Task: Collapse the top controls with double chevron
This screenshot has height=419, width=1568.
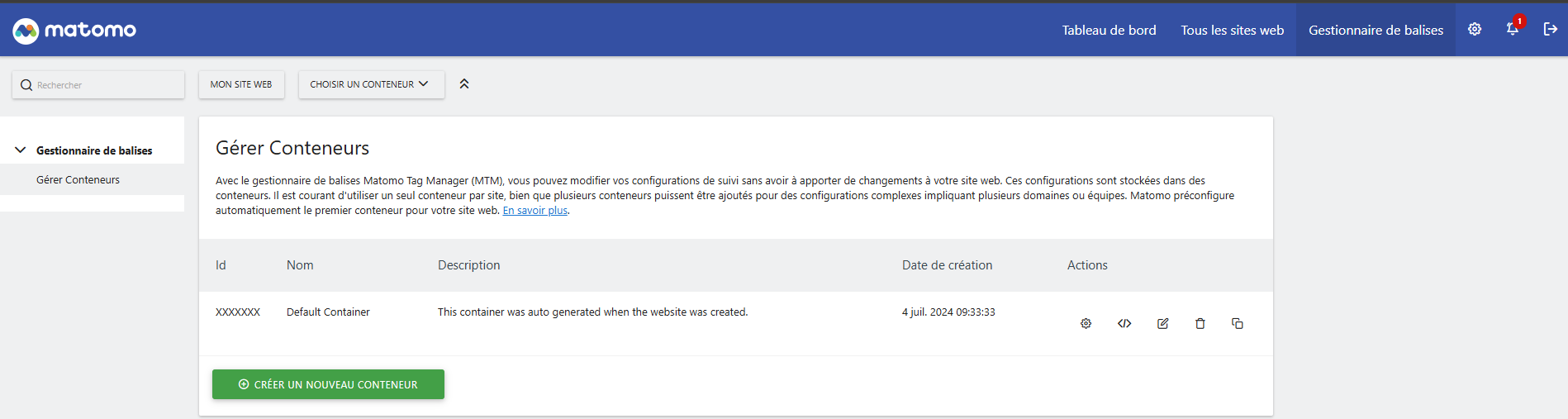Action: (x=464, y=84)
